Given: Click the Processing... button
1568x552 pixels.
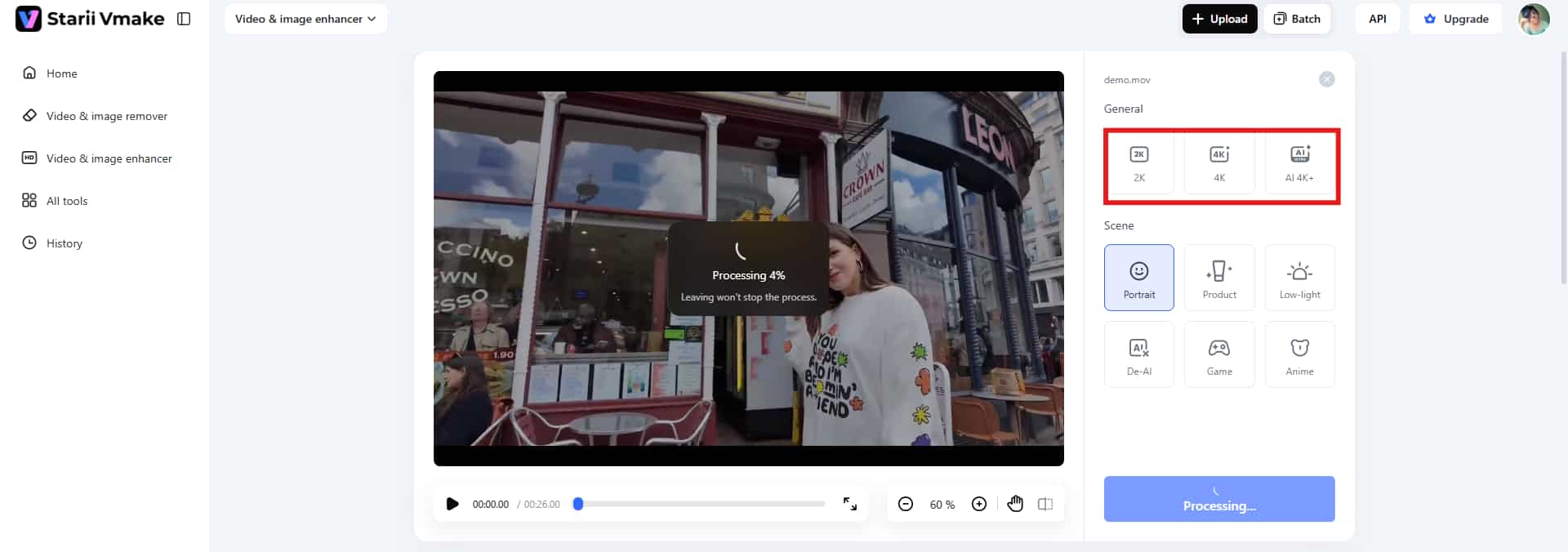Looking at the screenshot, I should coord(1219,499).
